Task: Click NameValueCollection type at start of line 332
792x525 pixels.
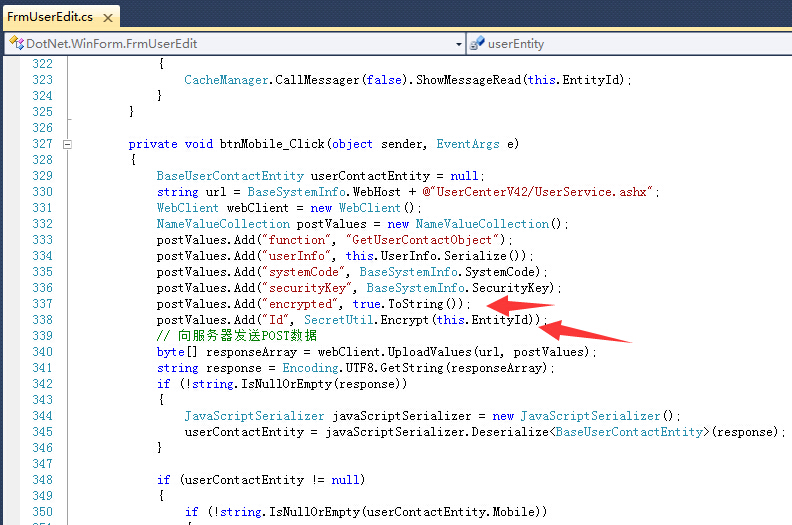Action: tap(223, 224)
